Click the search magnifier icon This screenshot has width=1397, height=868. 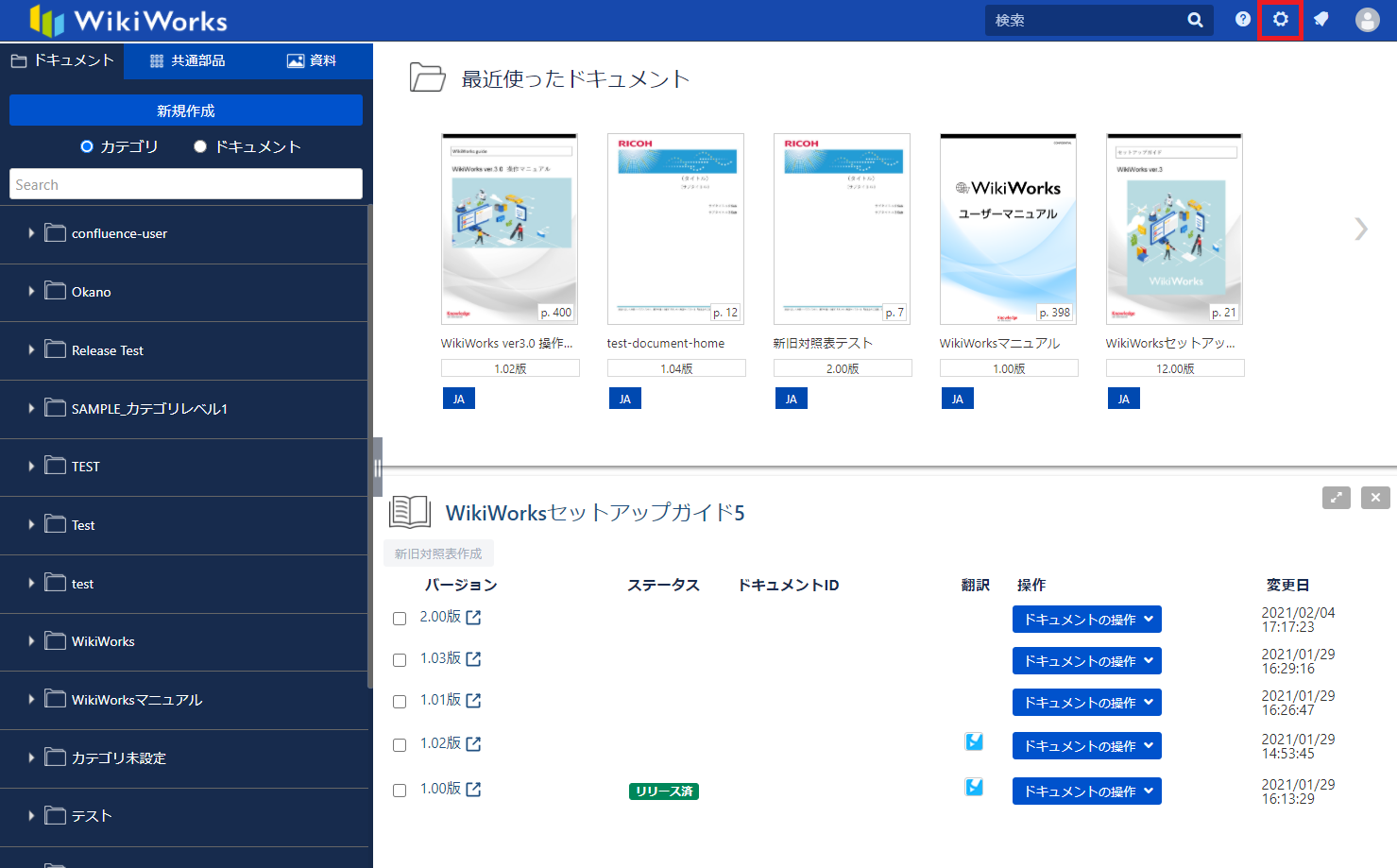click(x=1195, y=20)
